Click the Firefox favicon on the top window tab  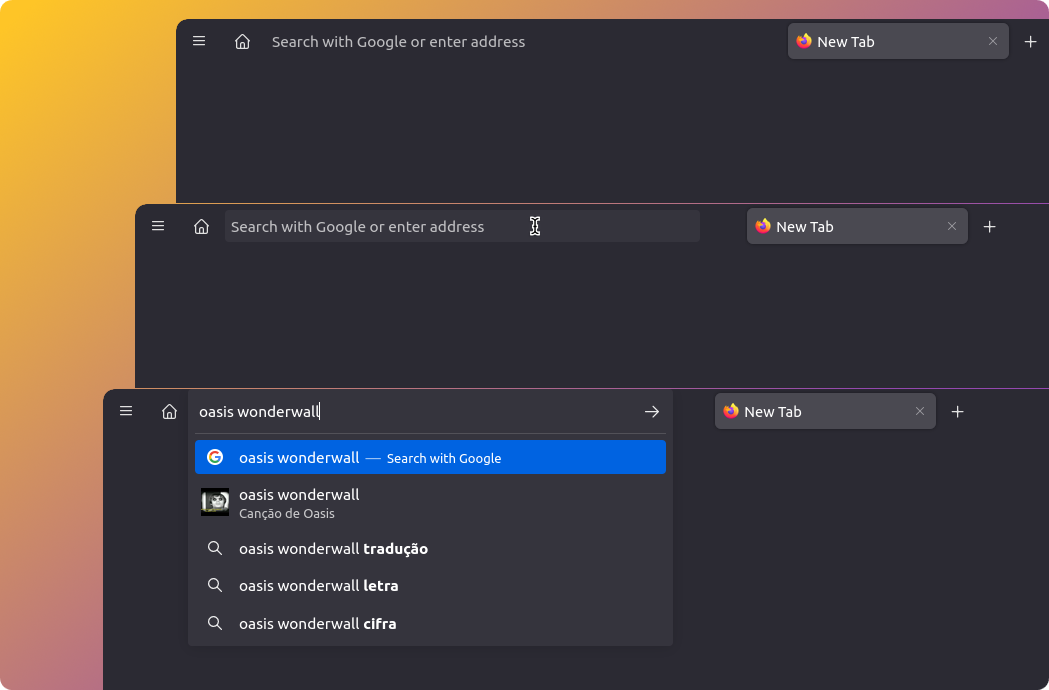[803, 41]
